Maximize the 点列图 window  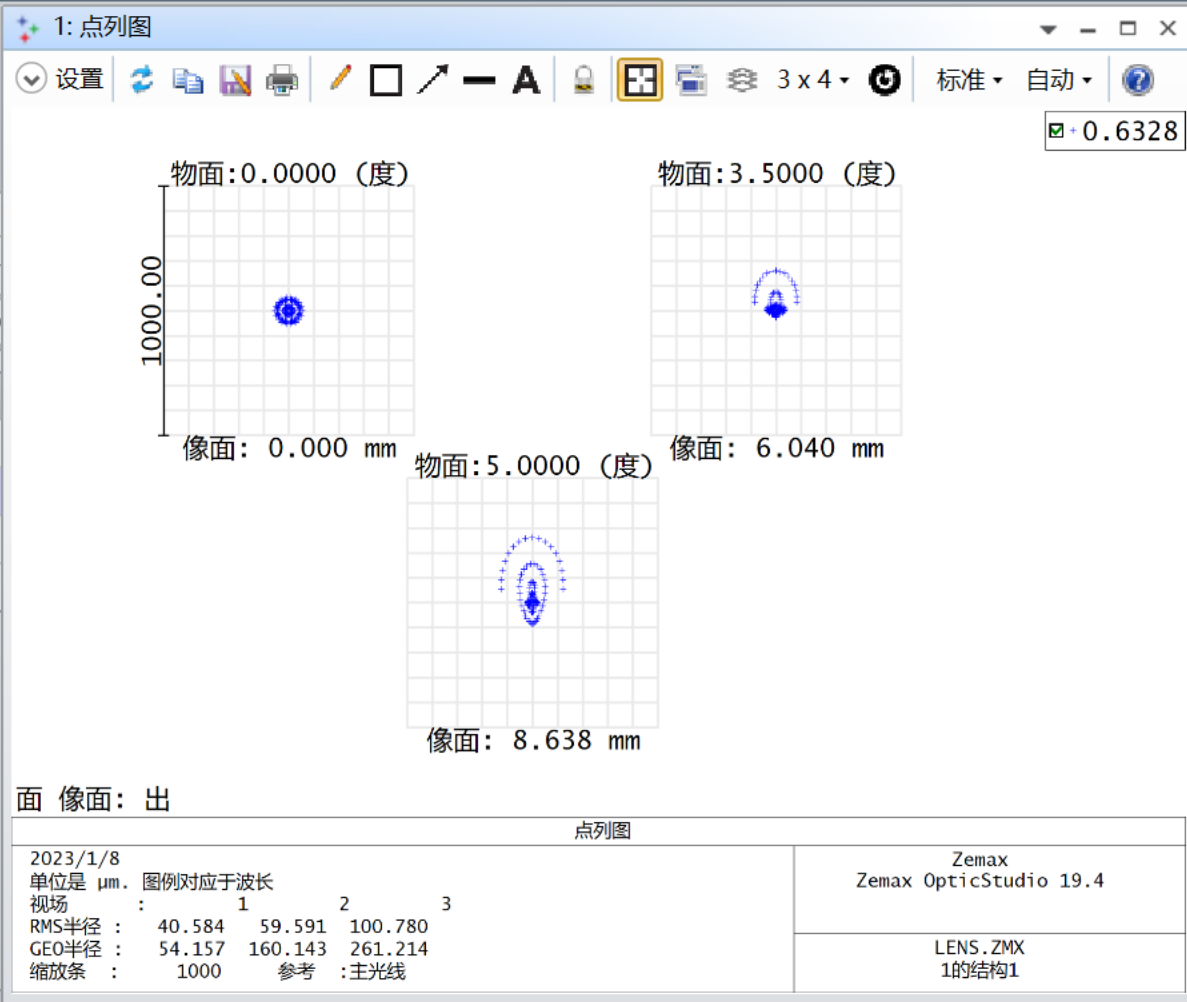point(1128,28)
